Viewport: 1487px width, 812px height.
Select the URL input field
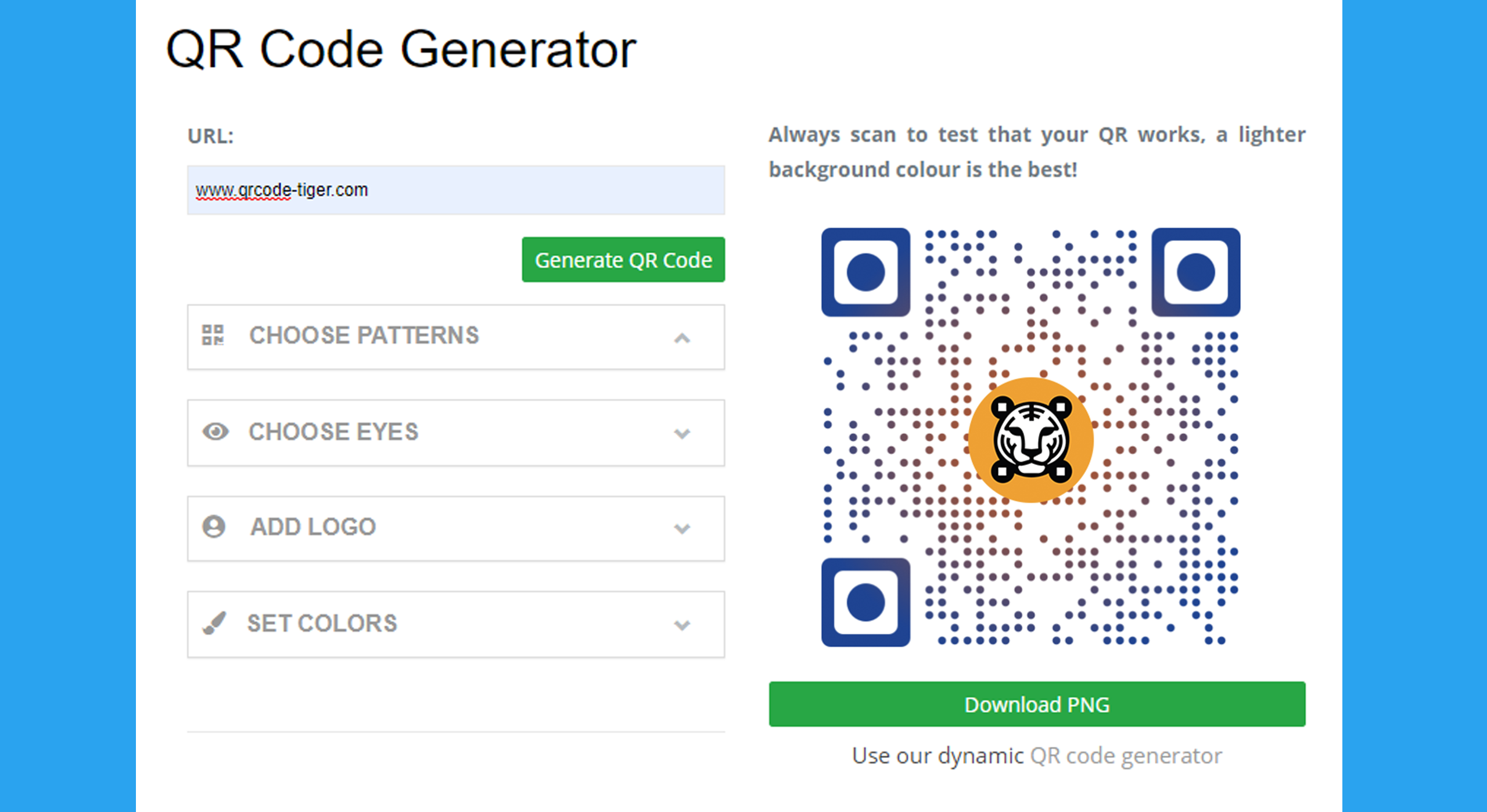pos(454,189)
